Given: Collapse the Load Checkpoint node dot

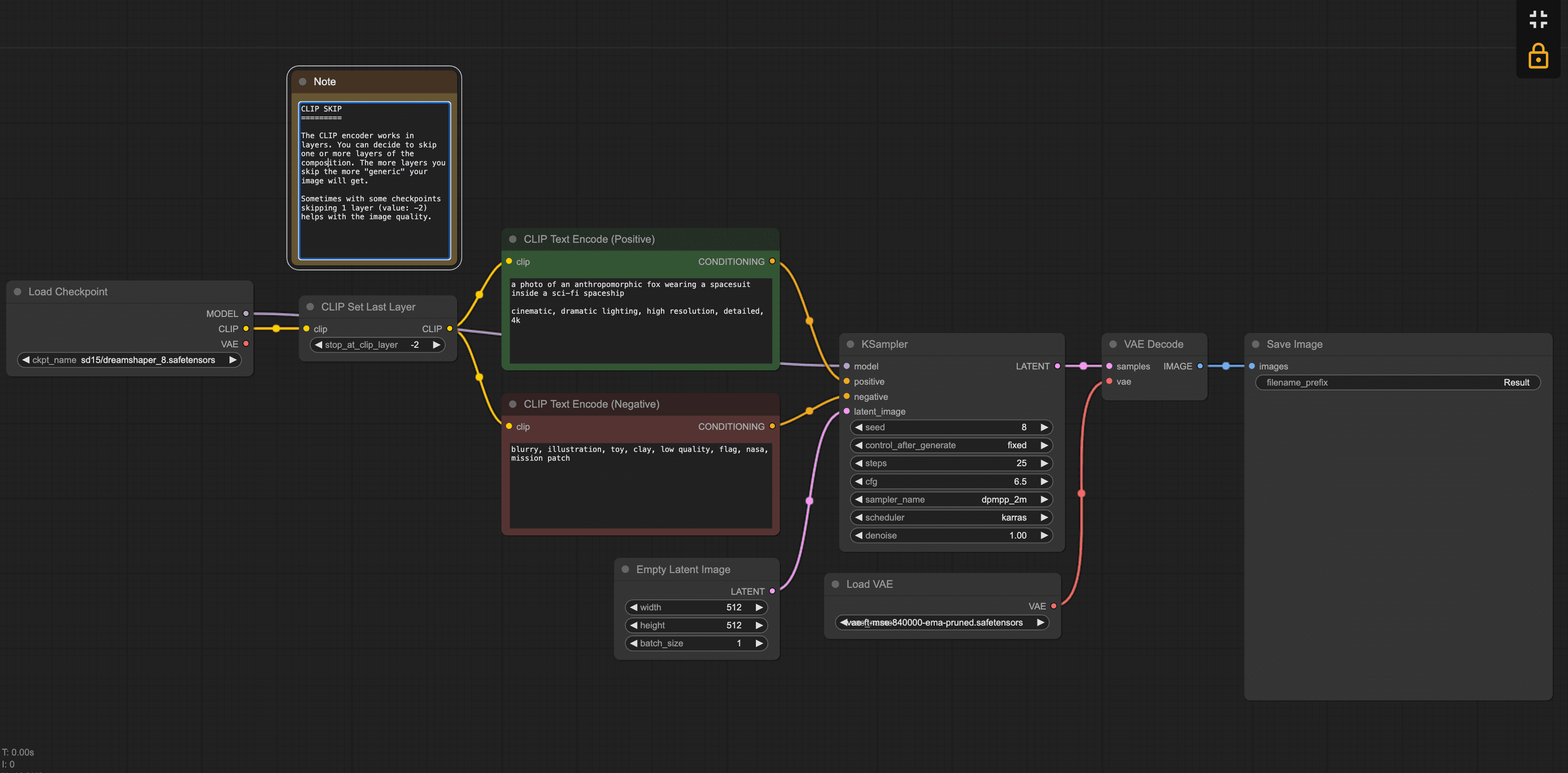Looking at the screenshot, I should (18, 292).
